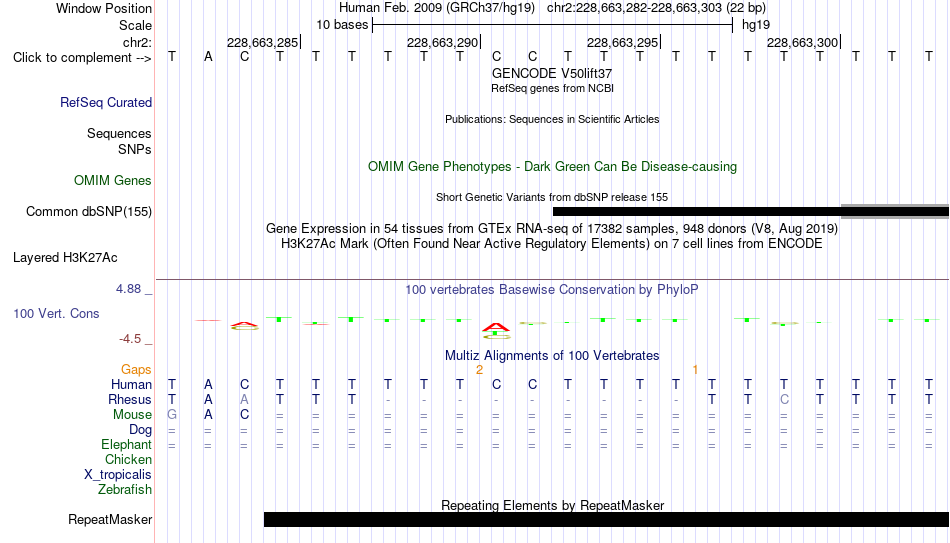Click the '10 bases' scale bar text
Screen dimensions: 950x543
[342, 25]
